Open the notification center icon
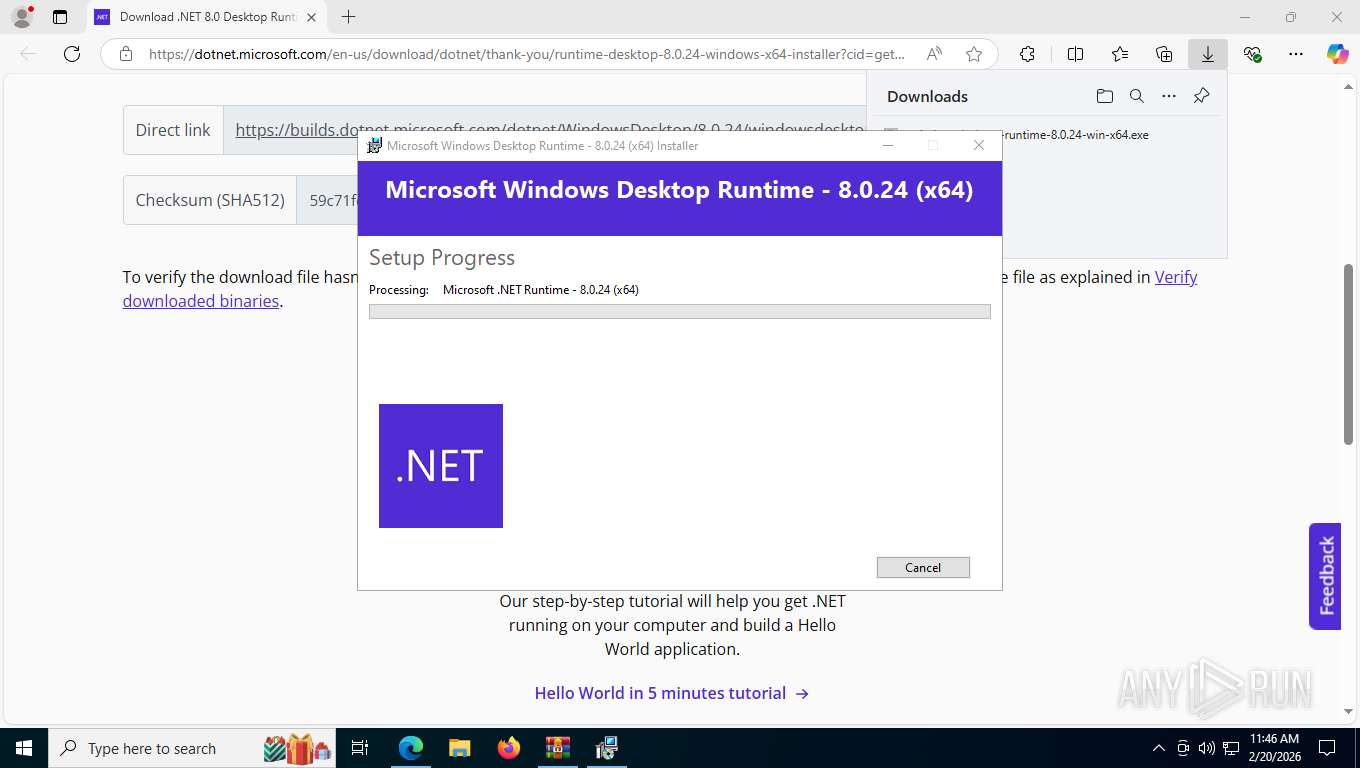 click(x=1327, y=748)
